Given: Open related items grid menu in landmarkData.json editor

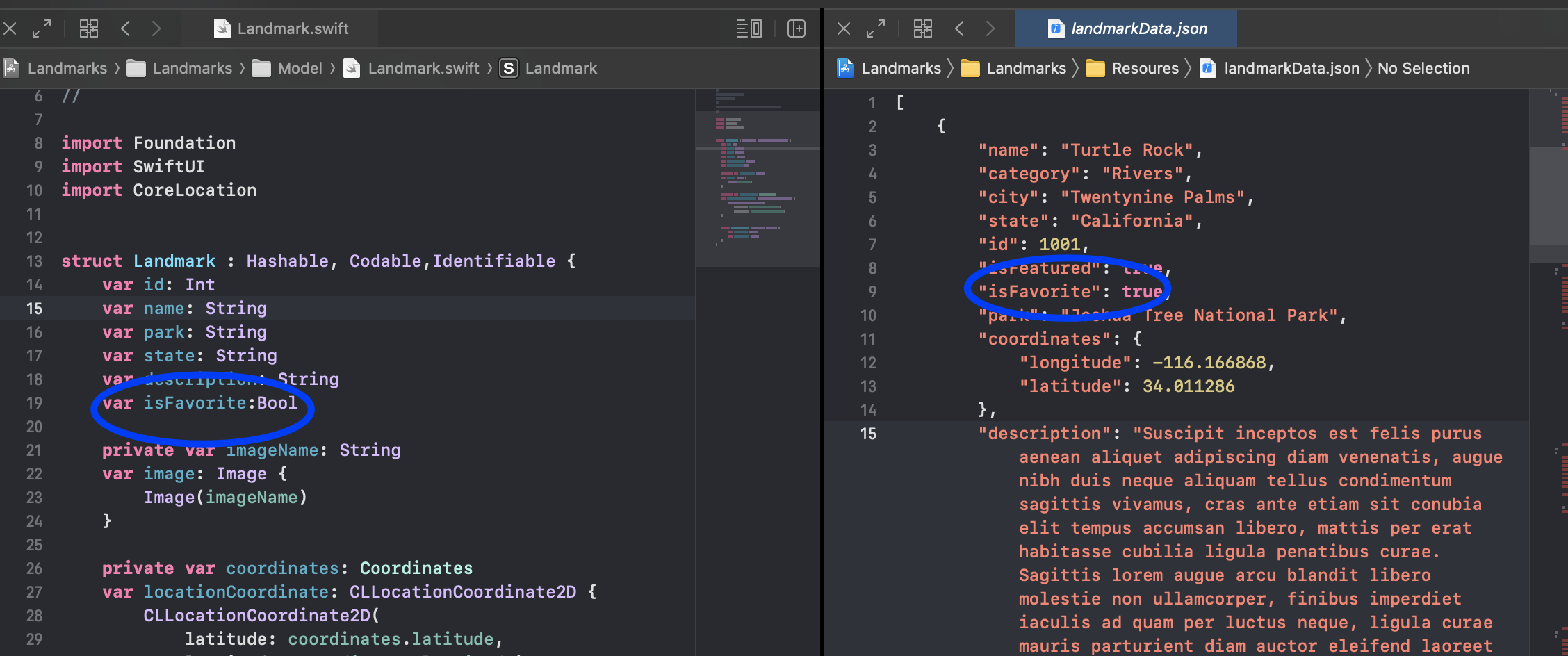Looking at the screenshot, I should (x=923, y=28).
